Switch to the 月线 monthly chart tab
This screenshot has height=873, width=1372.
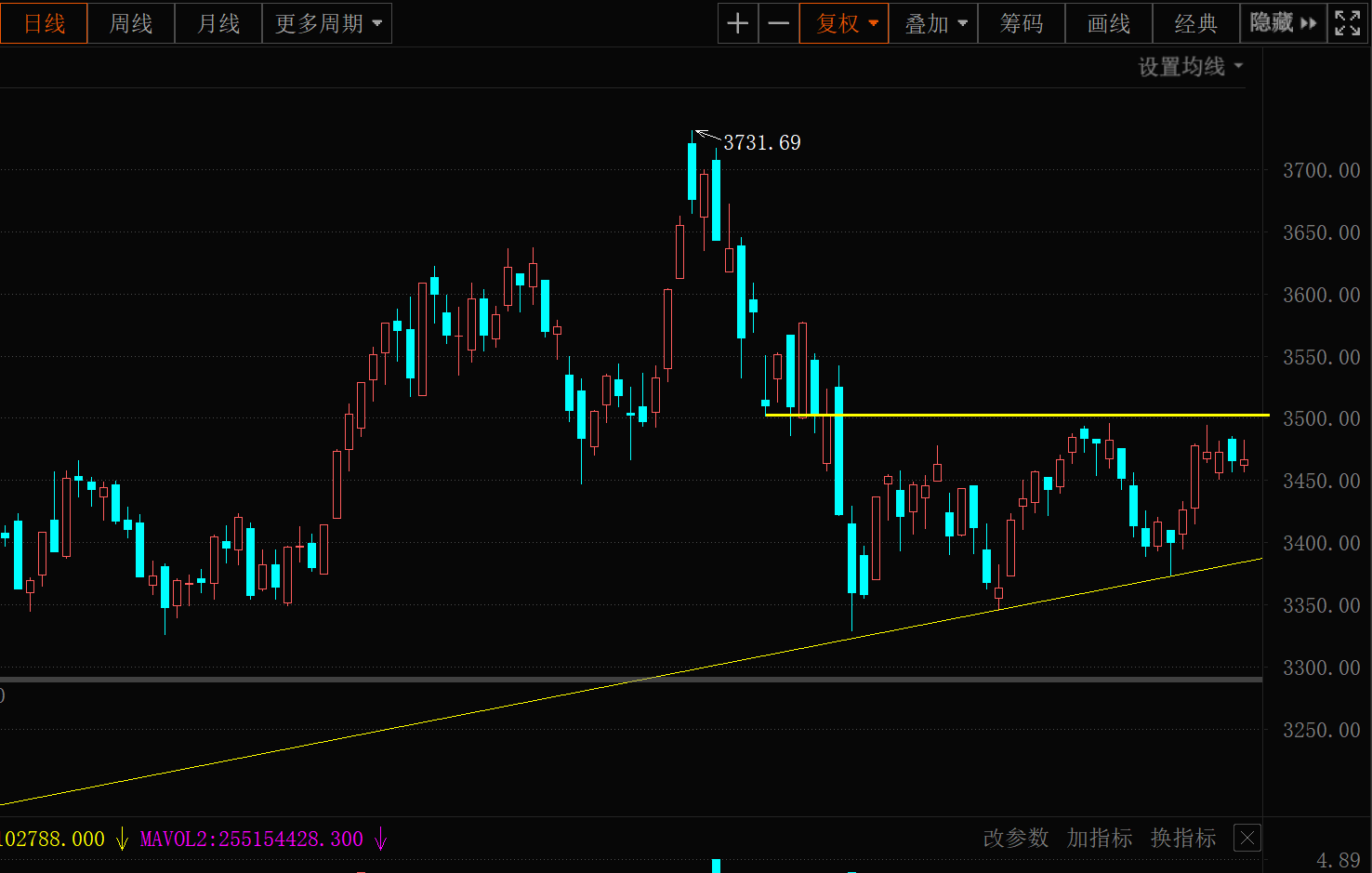point(218,23)
